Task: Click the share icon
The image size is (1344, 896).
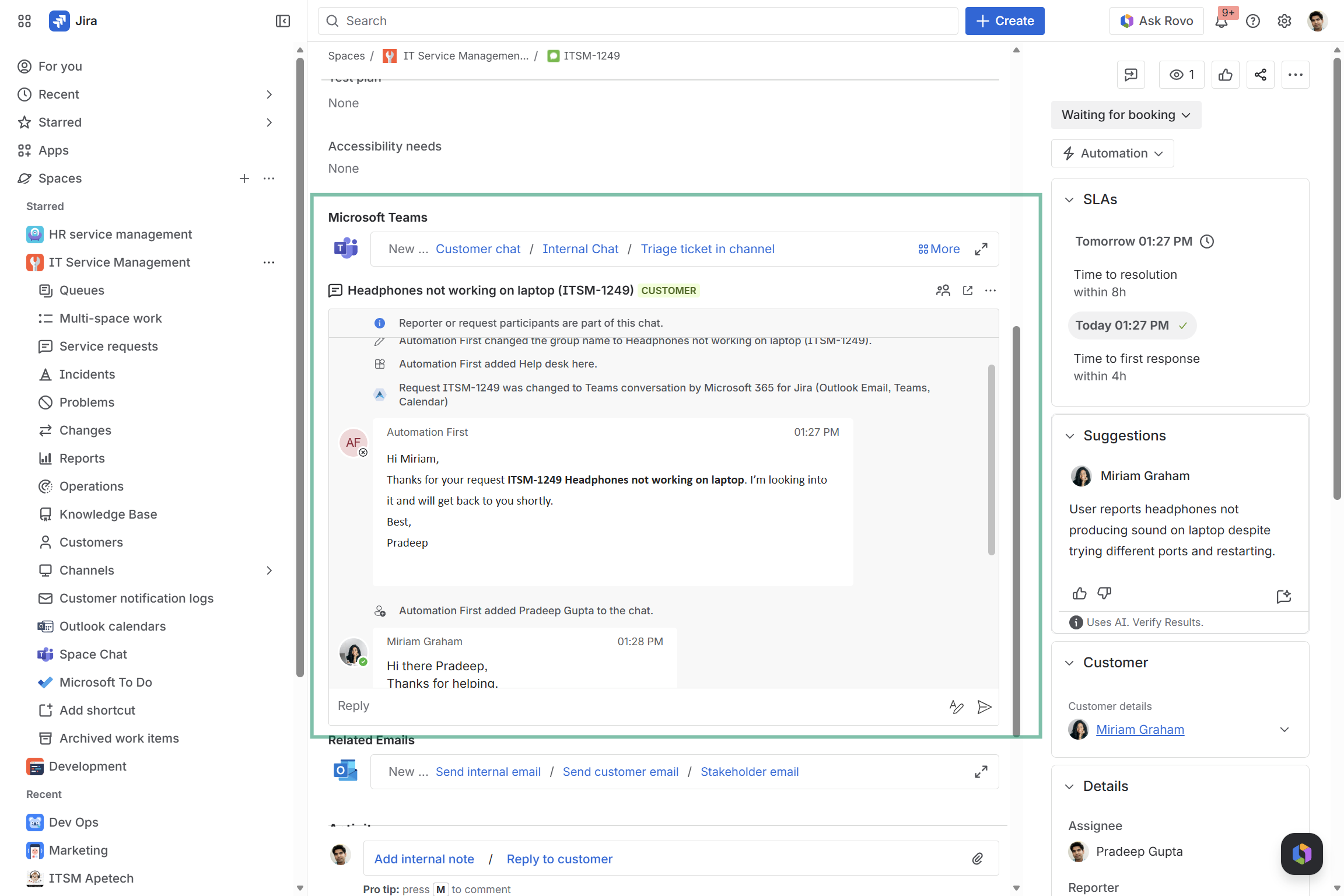Action: pyautogui.click(x=1260, y=75)
